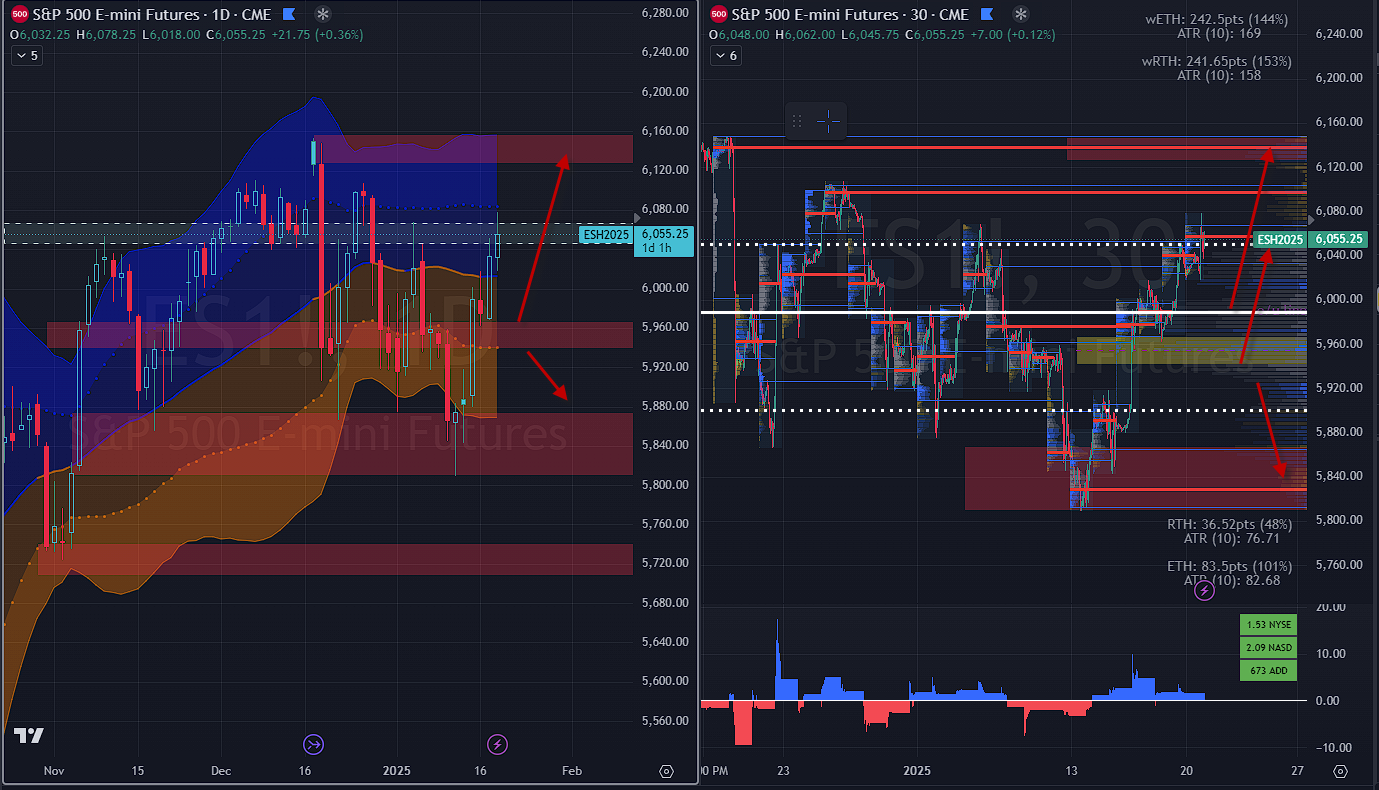Image resolution: width=1379 pixels, height=790 pixels.
Task: Click the ATR (10): 76.71 readout
Action: 1231,538
